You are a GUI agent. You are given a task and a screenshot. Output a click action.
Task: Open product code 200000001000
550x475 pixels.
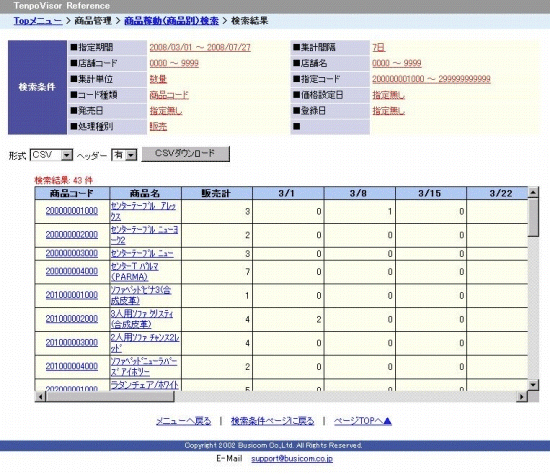[72, 211]
